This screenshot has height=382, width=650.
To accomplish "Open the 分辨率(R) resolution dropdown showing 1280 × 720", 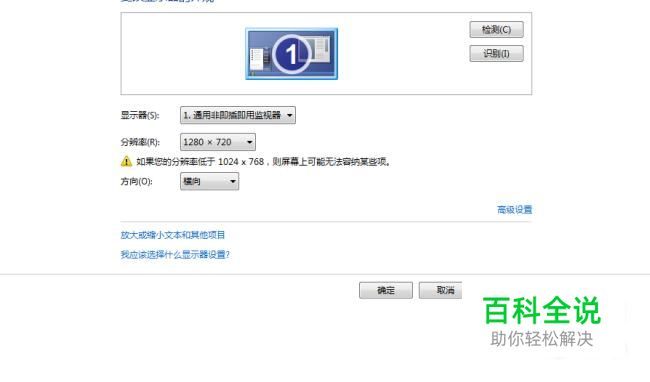I will coord(218,142).
